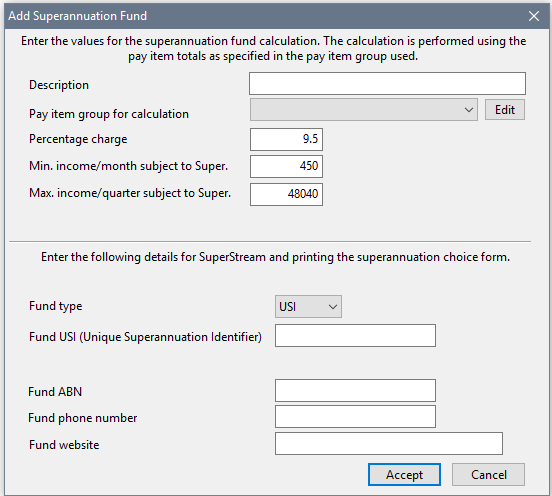This screenshot has height=496, width=552.
Task: Click the 'Fund USI (Unique Superannuation Identifier)' label
Action: 145,337
